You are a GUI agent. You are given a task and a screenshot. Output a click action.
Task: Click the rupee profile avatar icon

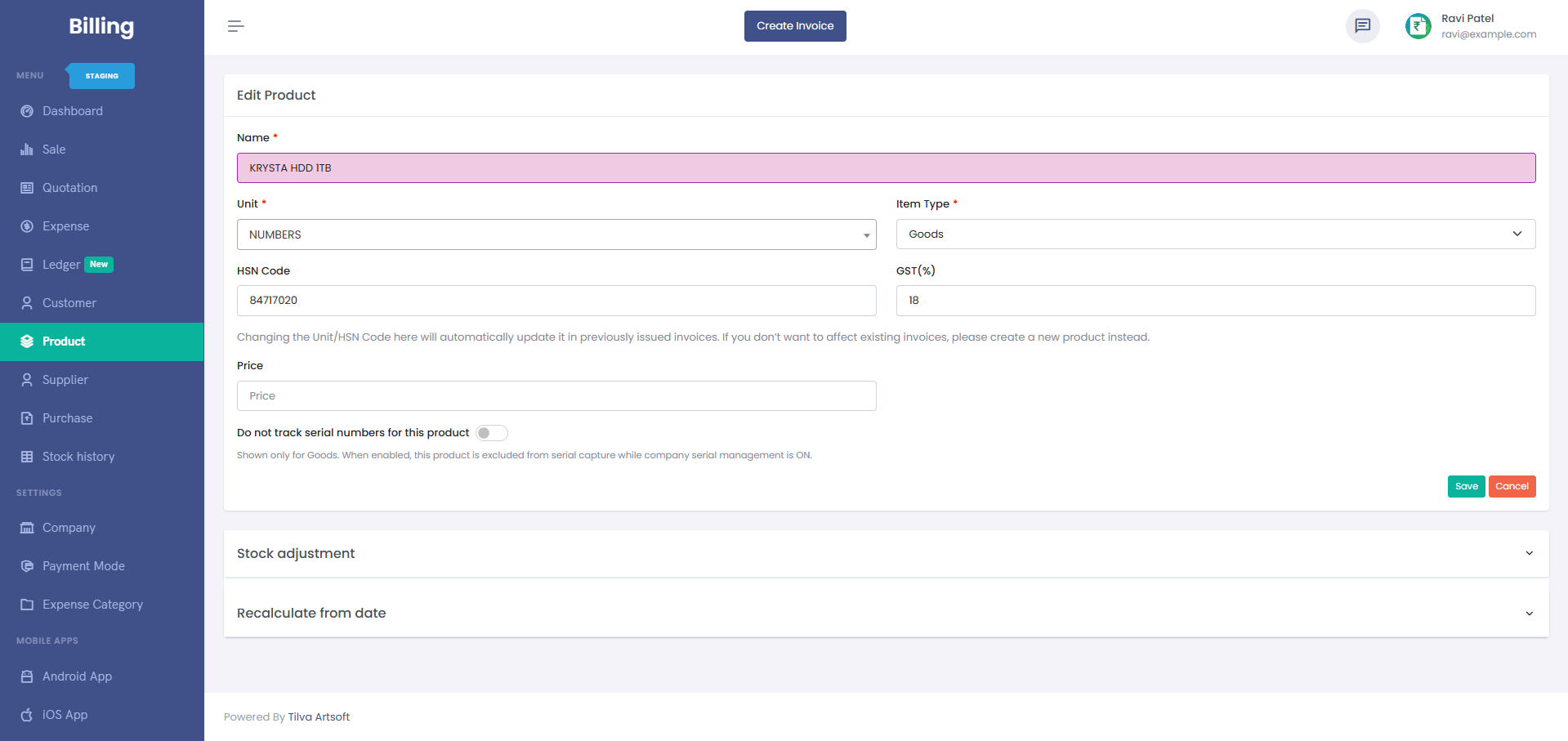[x=1418, y=26]
